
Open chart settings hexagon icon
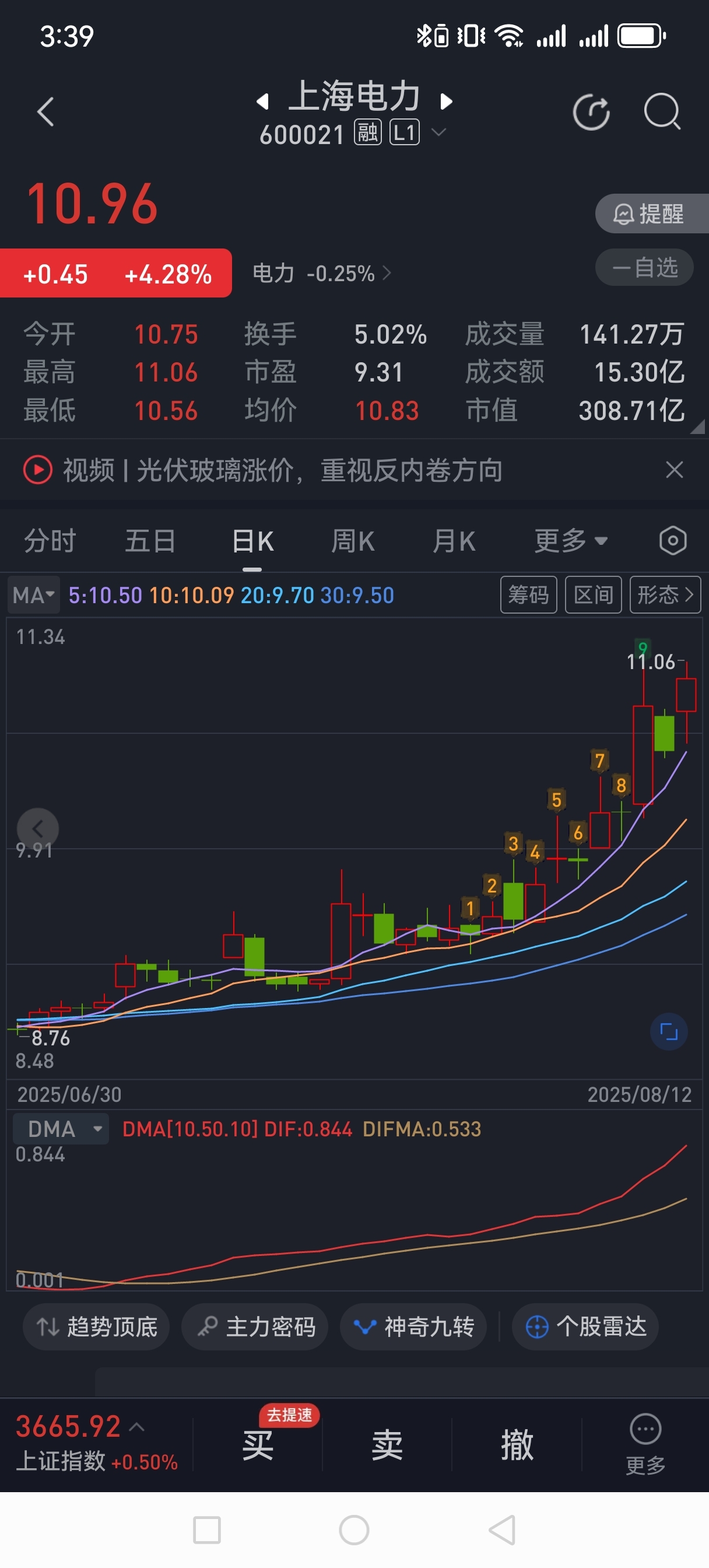(x=672, y=541)
